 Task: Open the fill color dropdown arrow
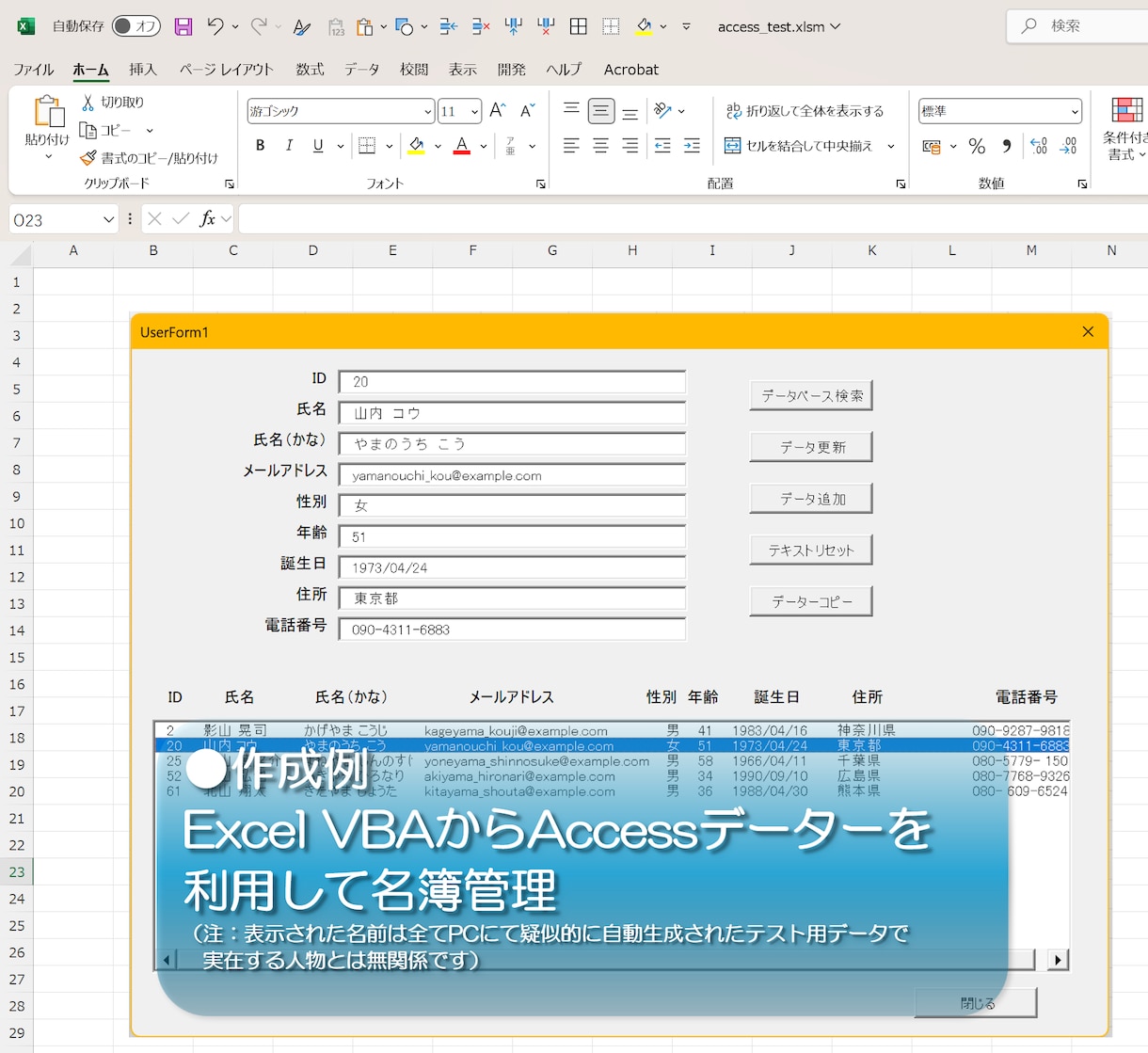438,146
